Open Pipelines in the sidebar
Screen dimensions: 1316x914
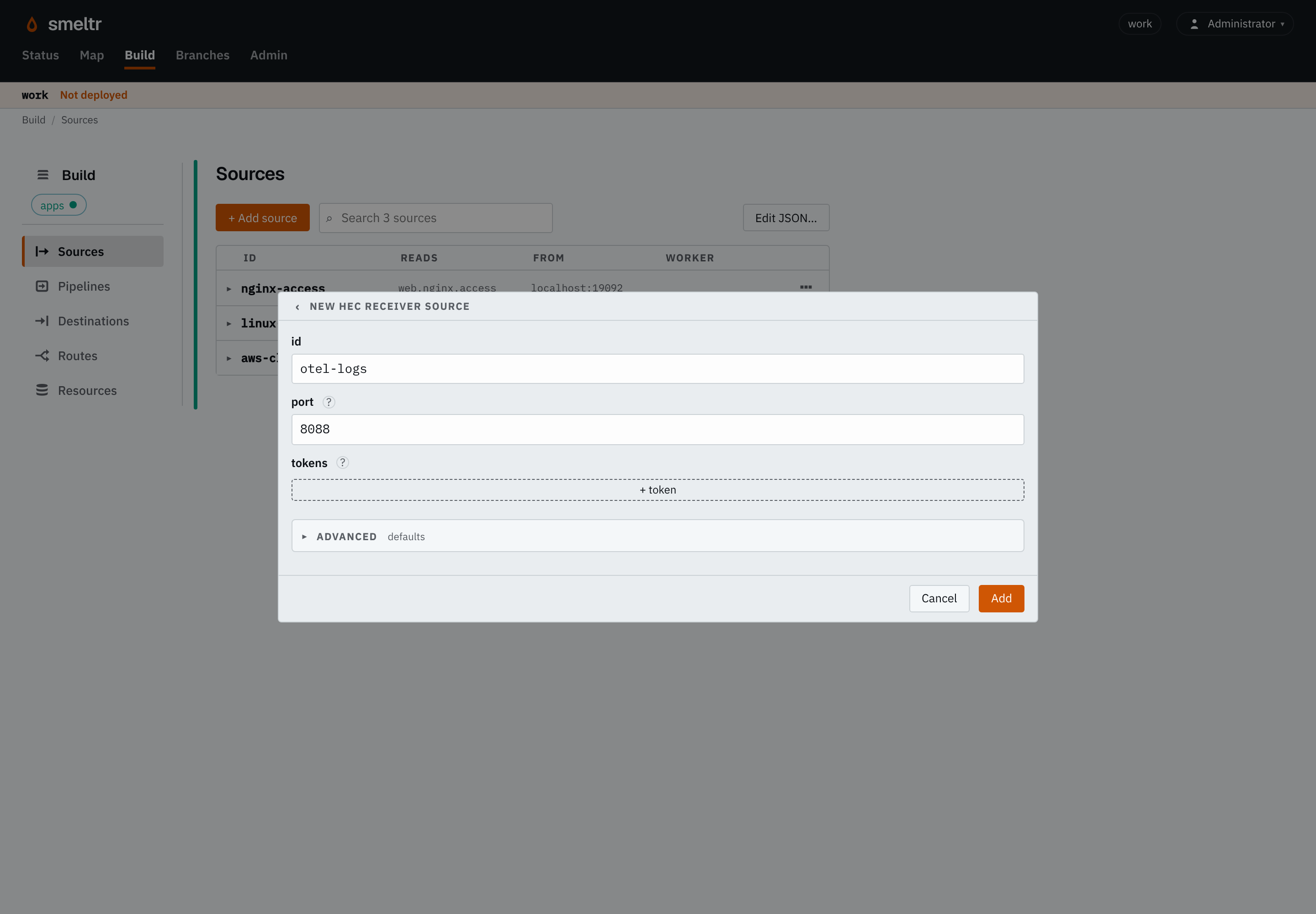pos(93,287)
